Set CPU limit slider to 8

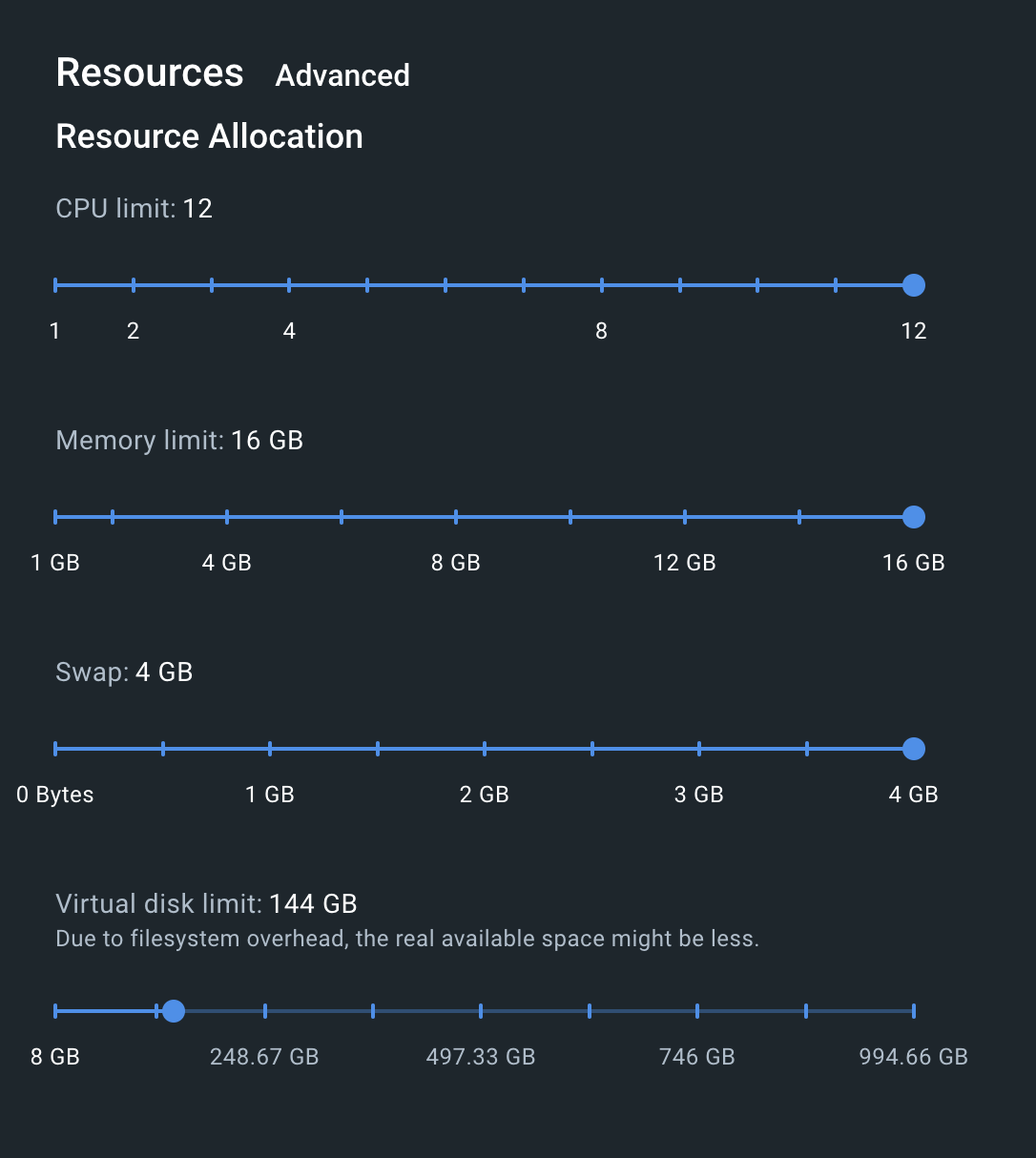(x=602, y=285)
